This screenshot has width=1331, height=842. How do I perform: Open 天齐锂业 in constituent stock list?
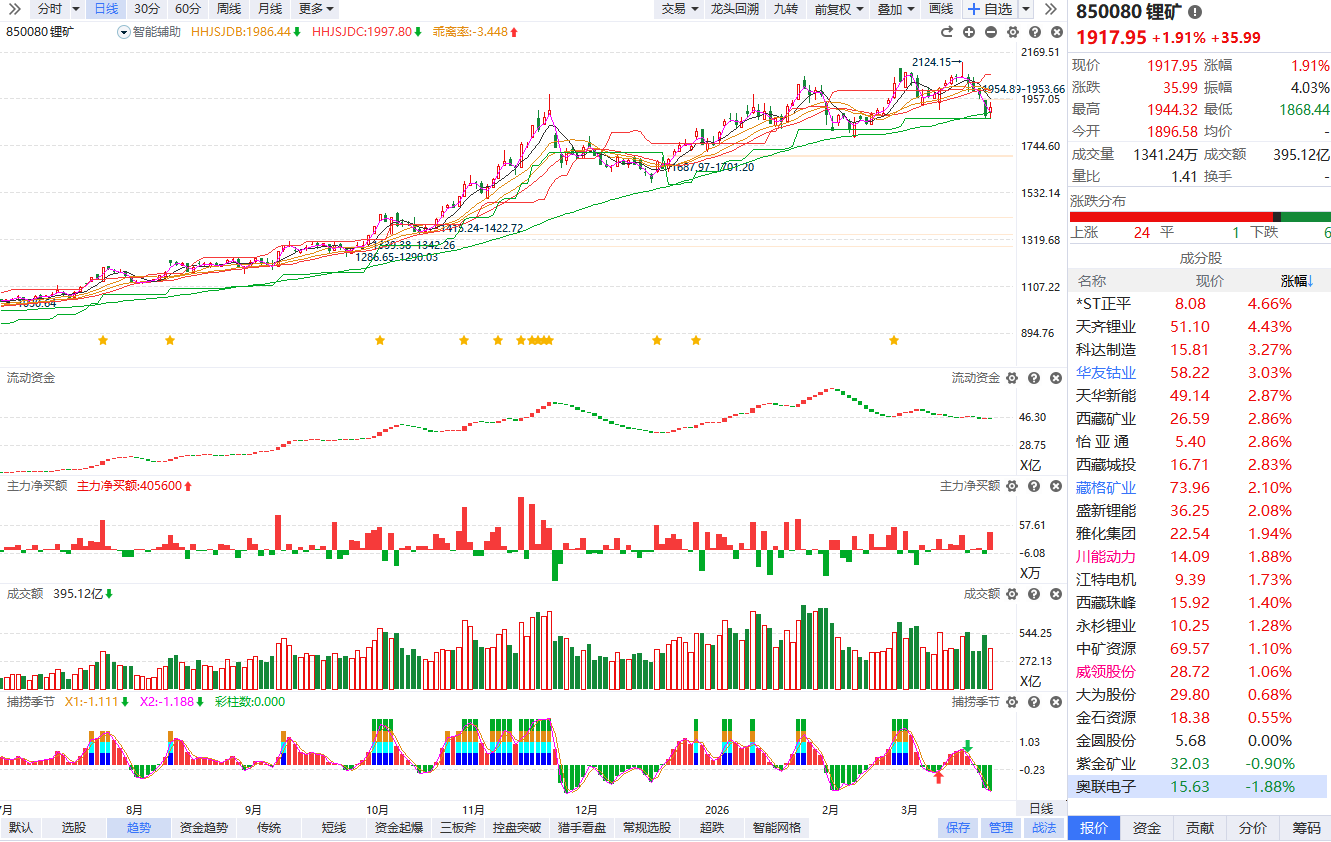1105,327
